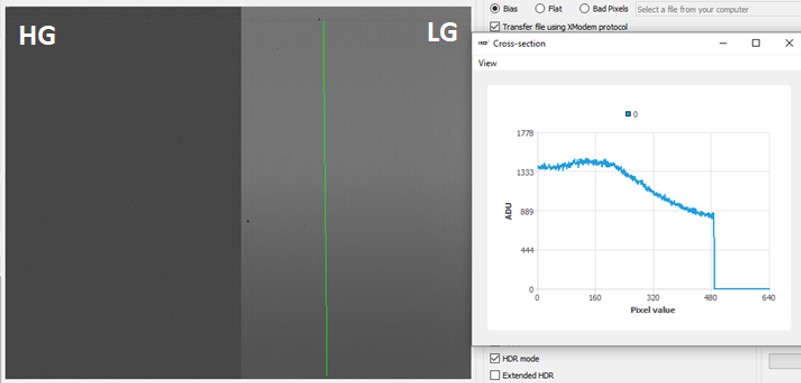Maximize the Cross-section window

(756, 43)
